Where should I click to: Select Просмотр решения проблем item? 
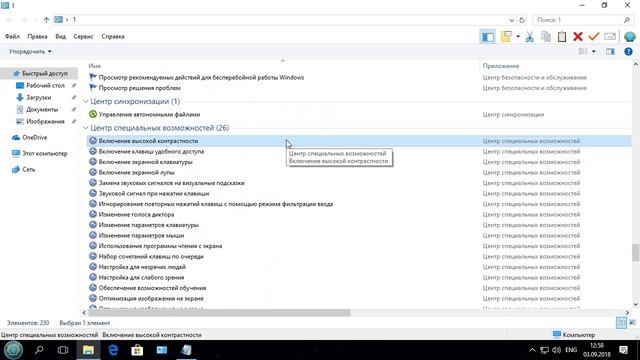(139, 88)
